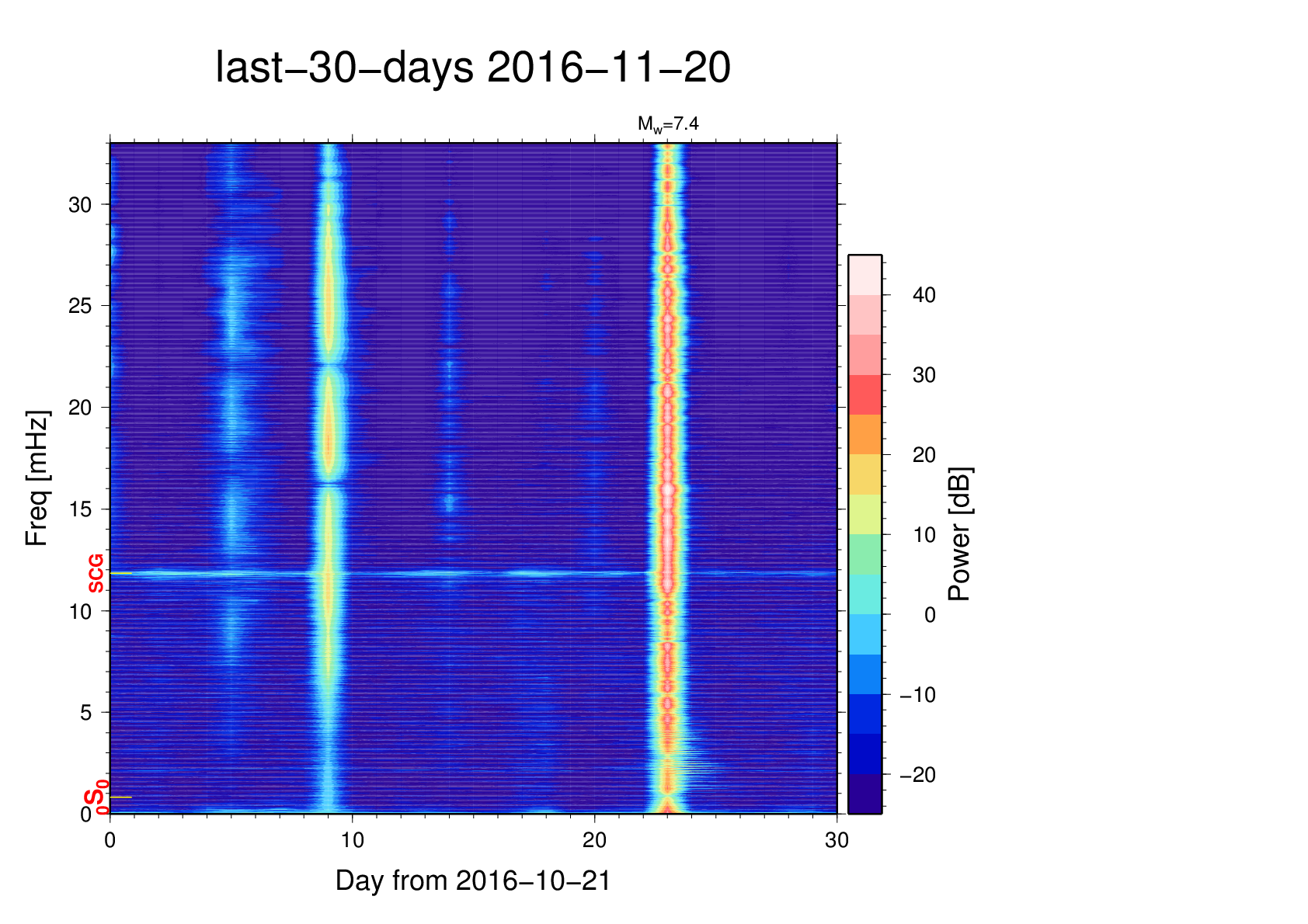Click the 15 tick label on frequency axis
Viewport: 1308px width, 924px height.
tap(80, 509)
